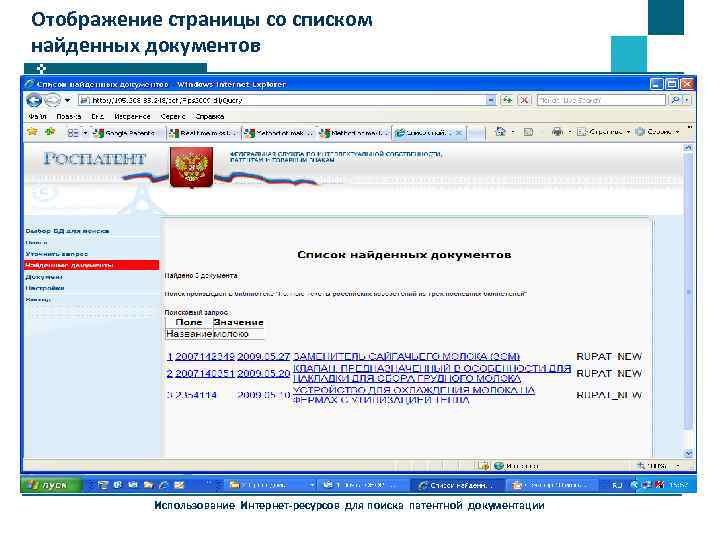Open the Вид menu
The width and height of the screenshot is (720, 540).
[97, 117]
